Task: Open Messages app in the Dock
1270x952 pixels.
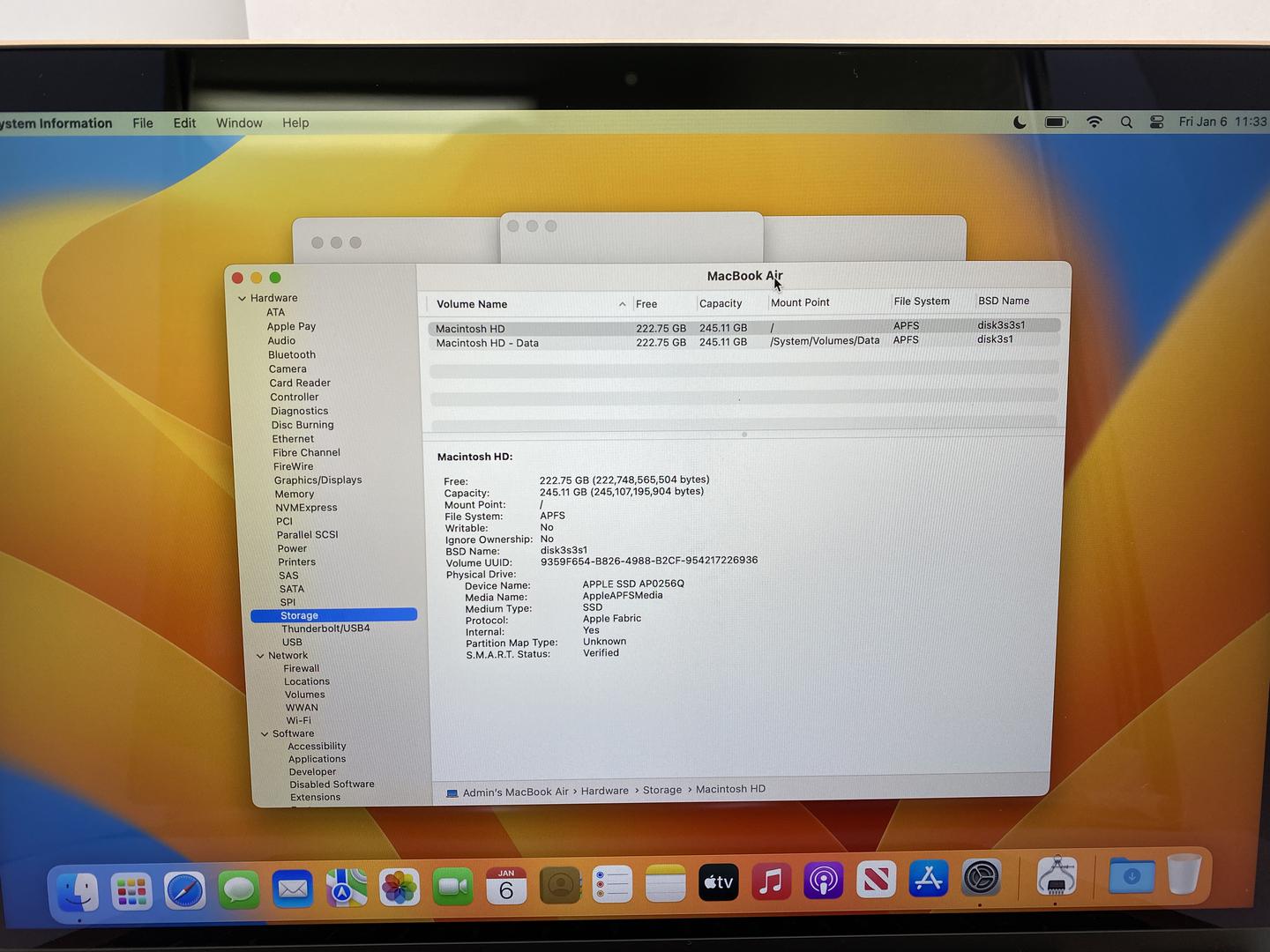Action: click(x=239, y=889)
